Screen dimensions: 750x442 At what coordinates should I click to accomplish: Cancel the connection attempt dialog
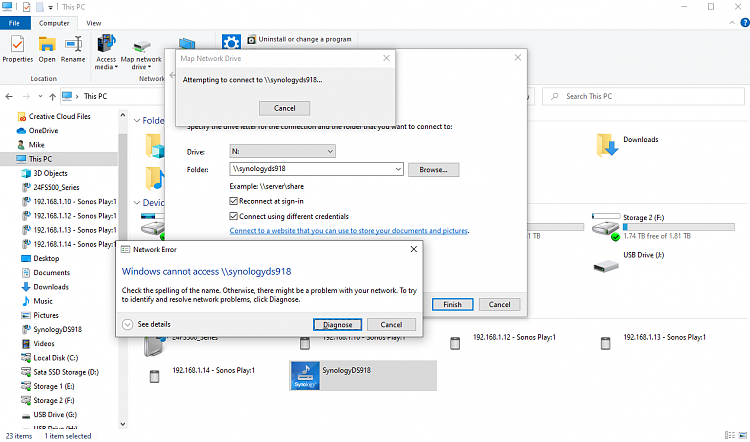click(x=285, y=108)
